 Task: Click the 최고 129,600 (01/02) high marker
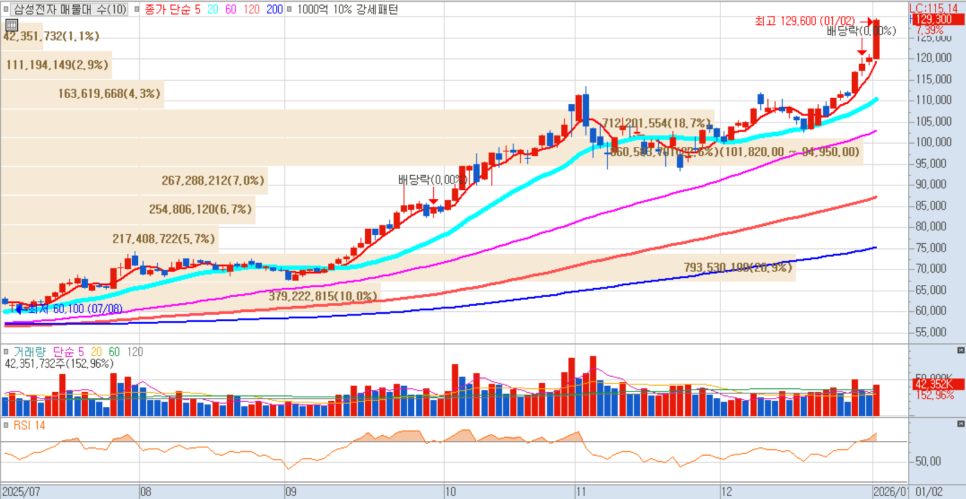tap(805, 20)
